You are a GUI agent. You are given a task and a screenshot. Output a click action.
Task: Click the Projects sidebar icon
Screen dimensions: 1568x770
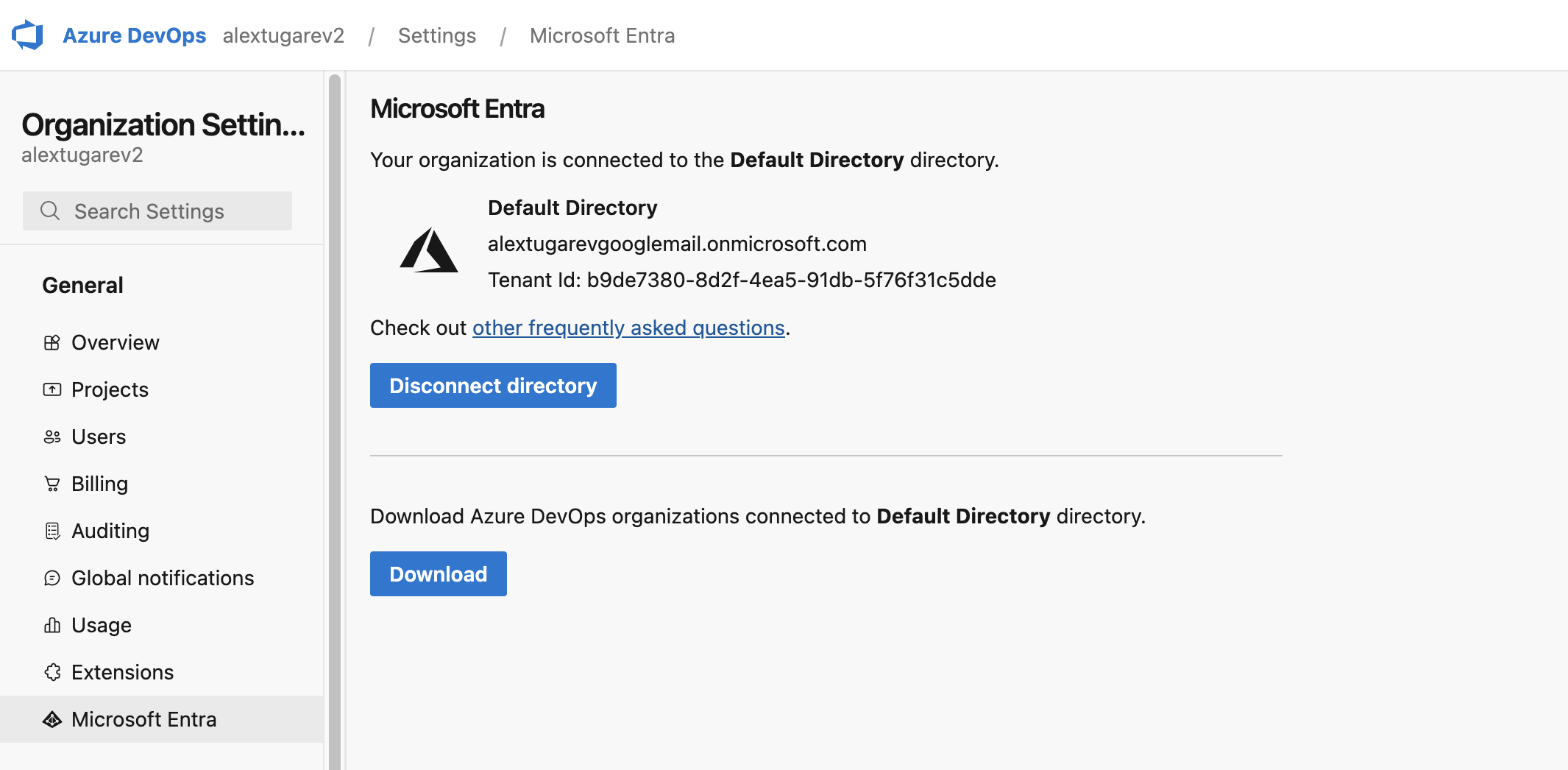(52, 390)
